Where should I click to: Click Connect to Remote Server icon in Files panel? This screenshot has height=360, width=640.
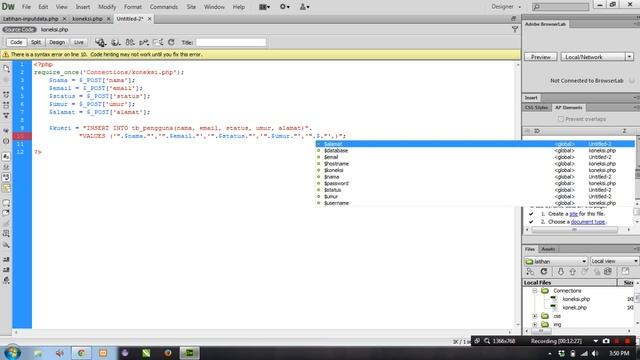tap(530, 271)
